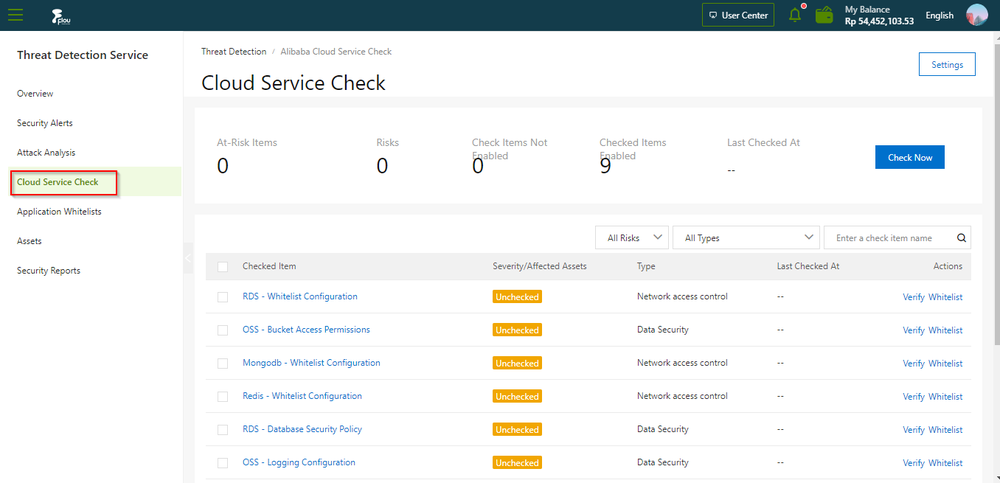Open the RDS - Whitelist Configuration link
1000x483 pixels.
tap(300, 297)
